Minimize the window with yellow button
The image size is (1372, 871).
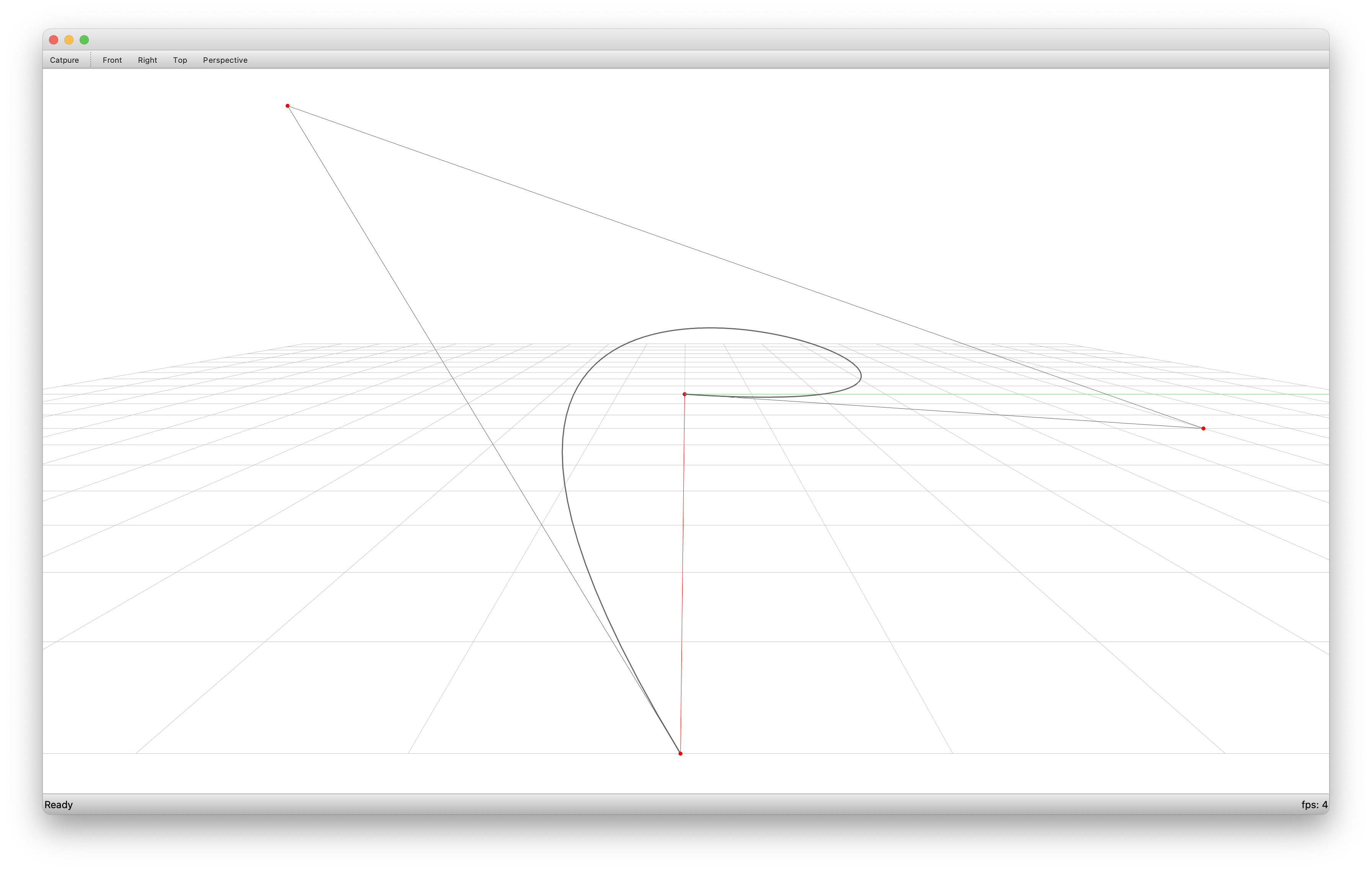point(69,40)
